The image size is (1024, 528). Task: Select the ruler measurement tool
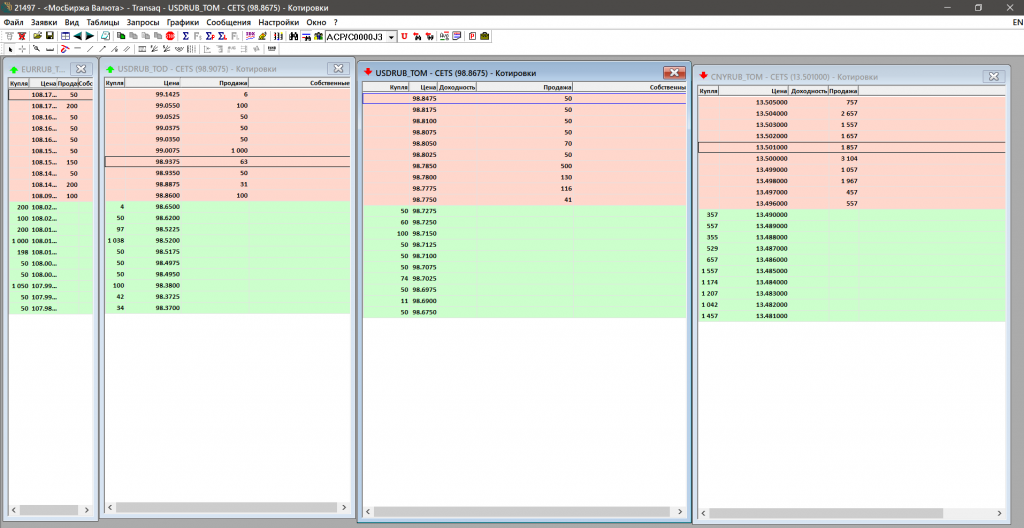click(x=50, y=49)
